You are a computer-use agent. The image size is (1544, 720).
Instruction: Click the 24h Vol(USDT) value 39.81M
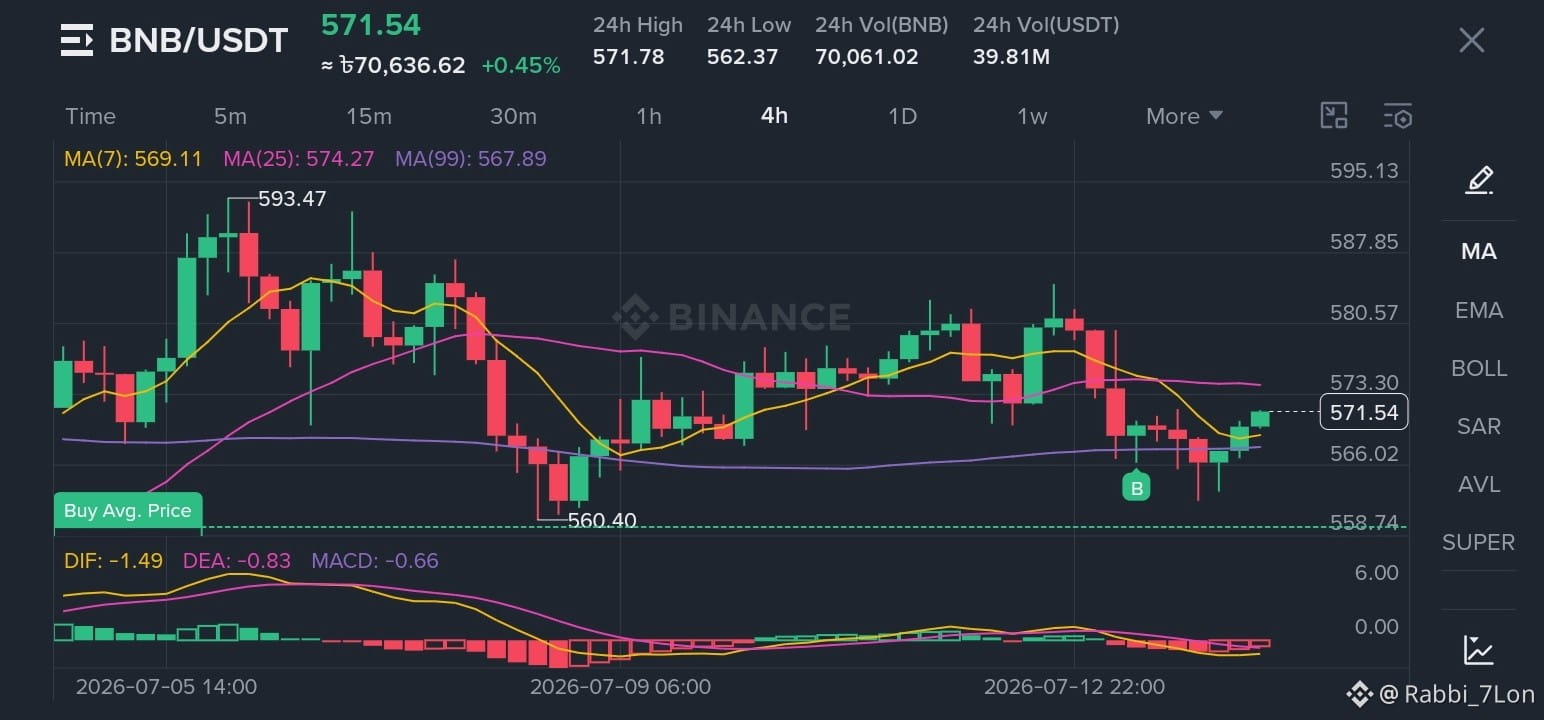click(1011, 57)
